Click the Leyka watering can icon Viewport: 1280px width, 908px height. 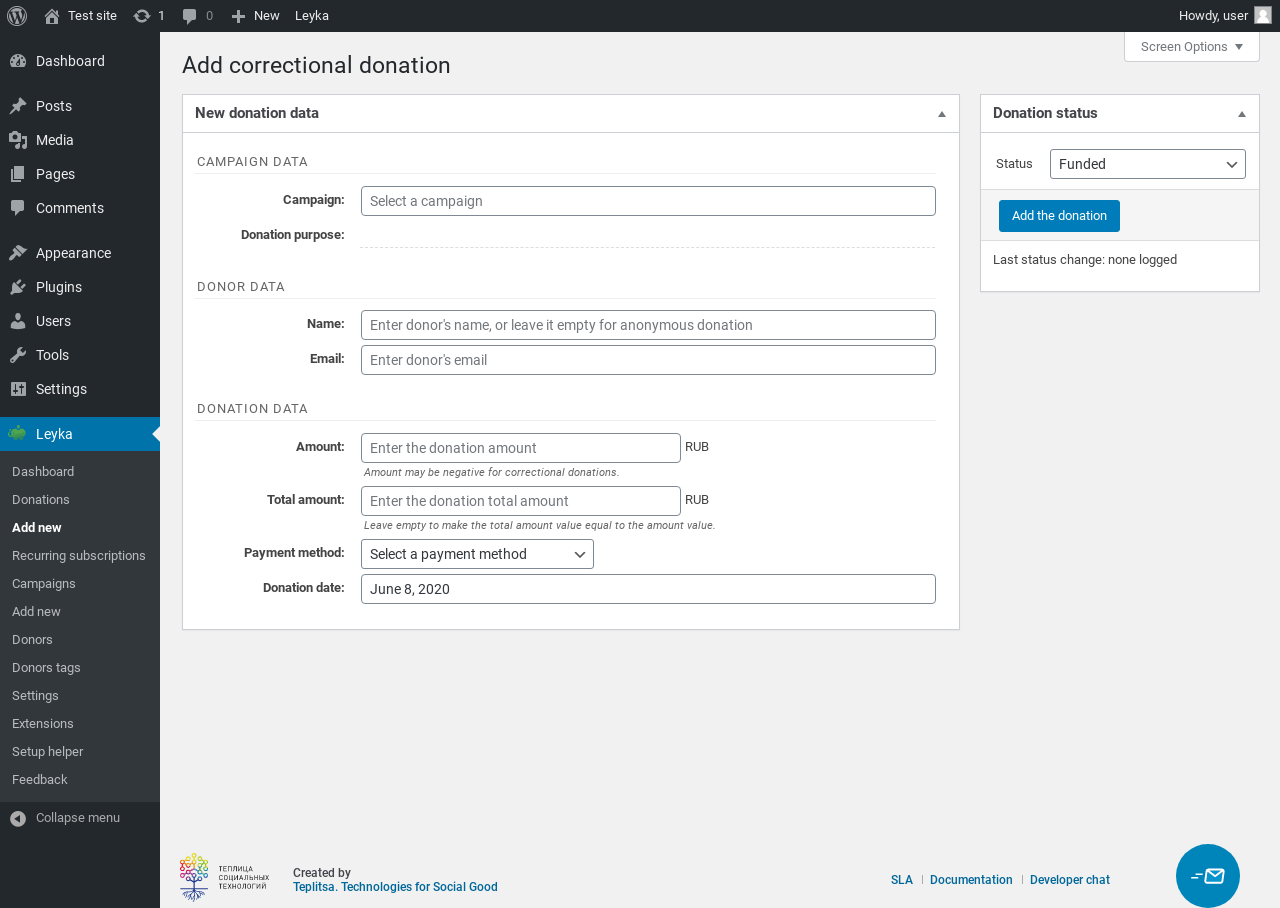pyautogui.click(x=17, y=434)
